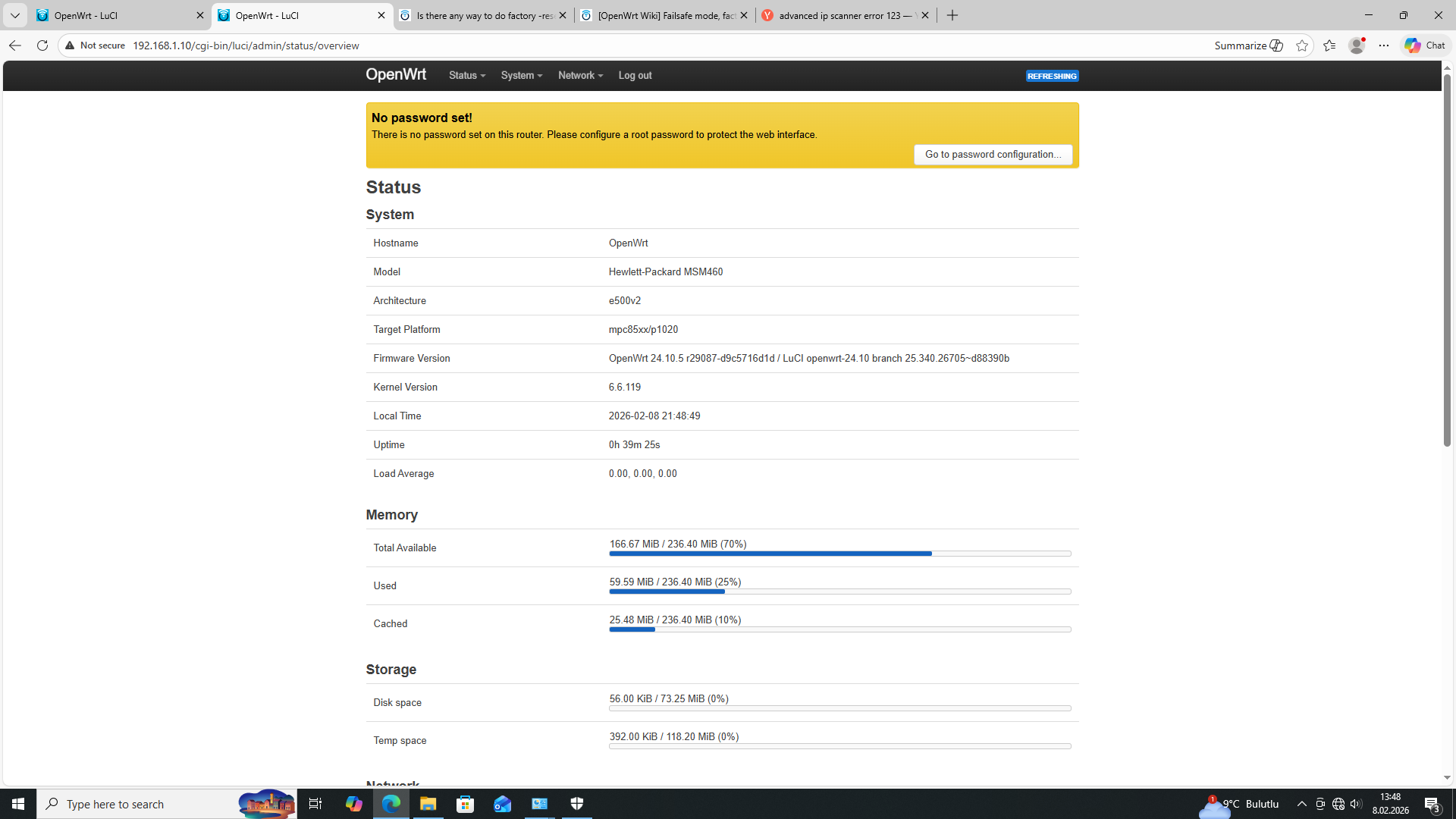Open Microsoft Edge on the taskbar
The image size is (1456, 819).
(x=391, y=804)
